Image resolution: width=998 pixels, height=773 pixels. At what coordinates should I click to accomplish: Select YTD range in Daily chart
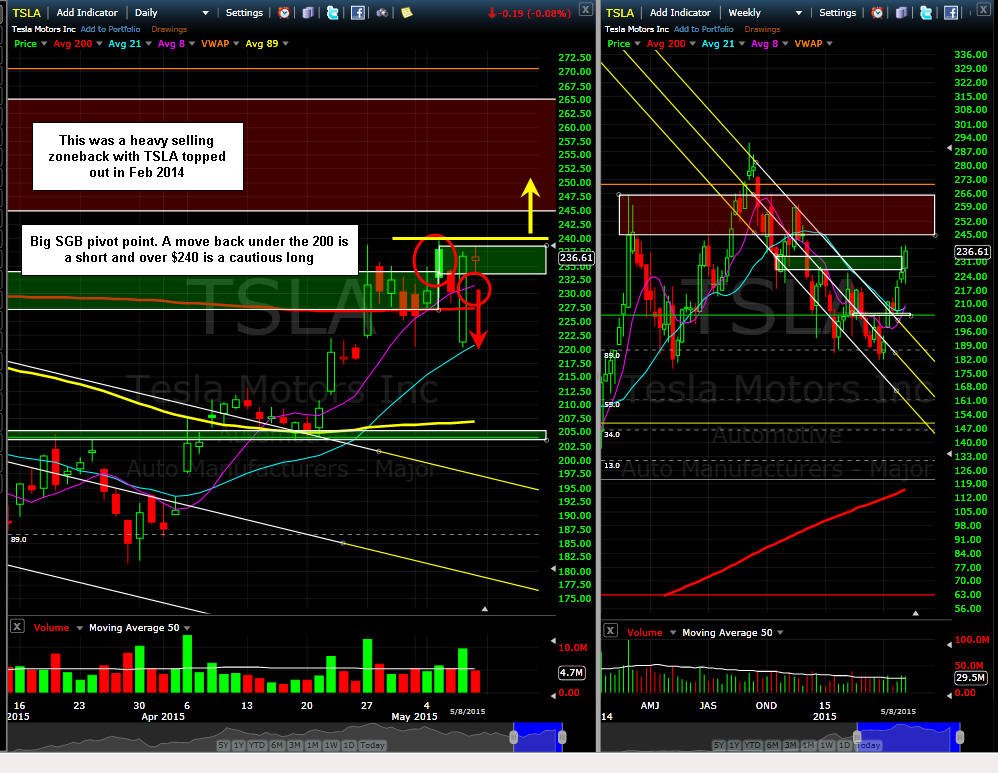point(257,745)
